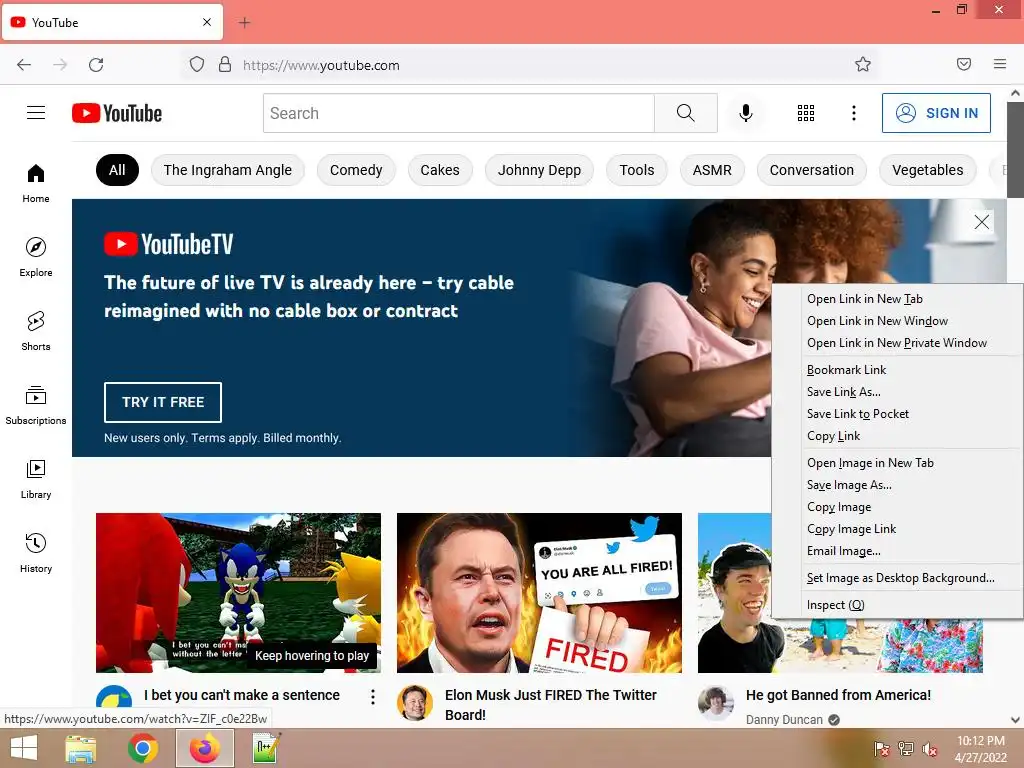Click the browser address bar URL
1024x768 pixels.
coord(321,65)
